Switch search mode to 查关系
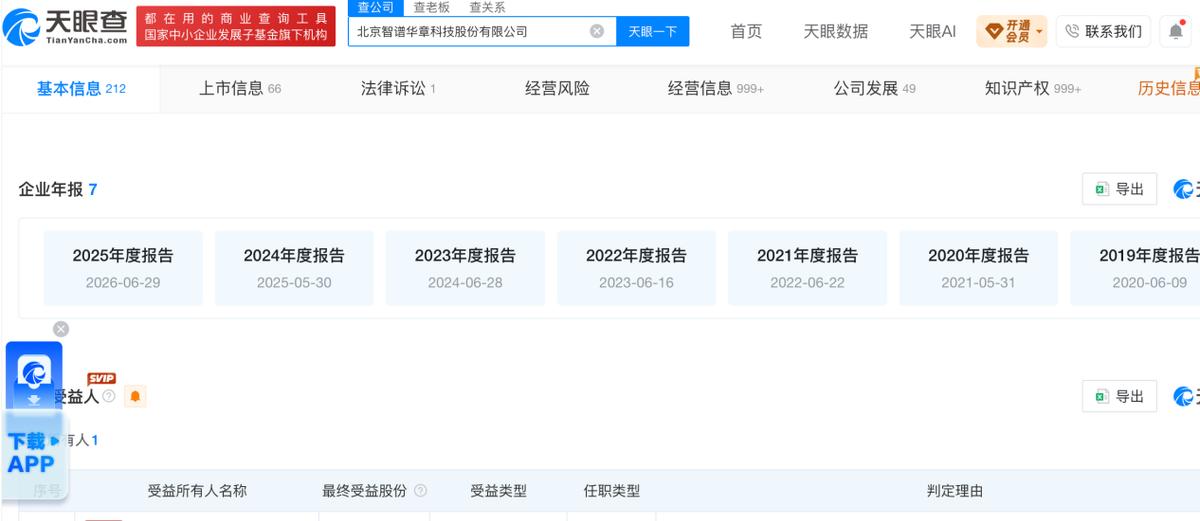This screenshot has width=1200, height=521. (487, 7)
